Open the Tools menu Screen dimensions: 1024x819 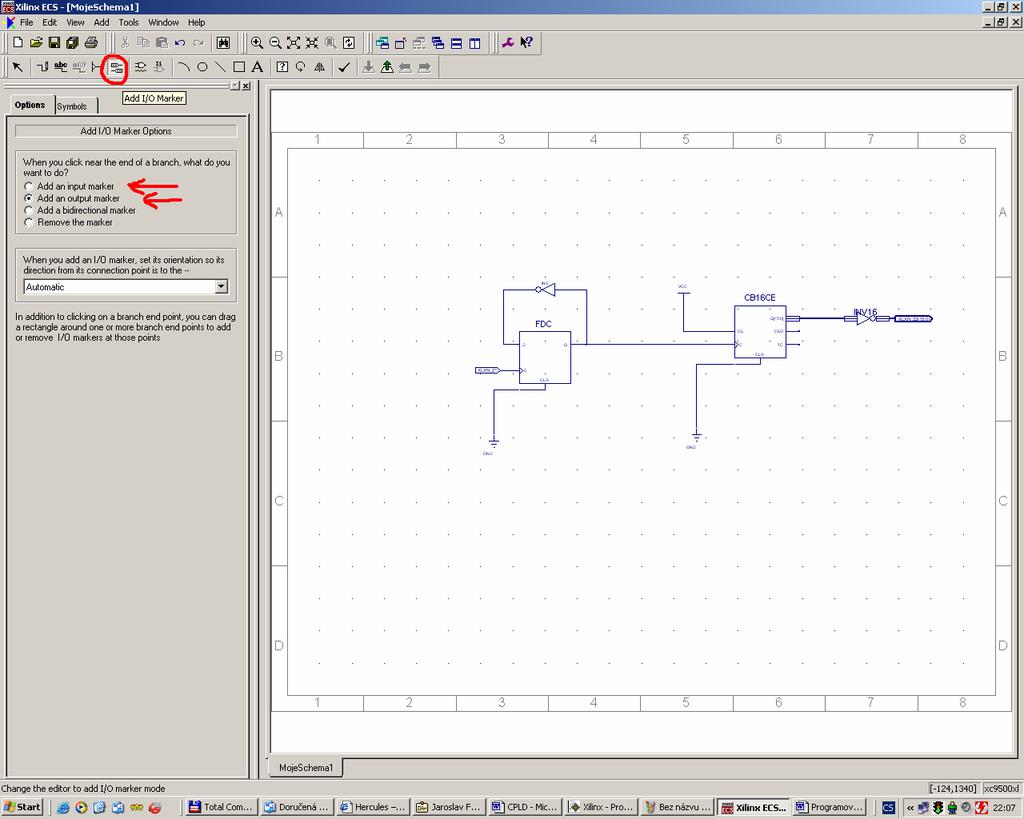129,22
